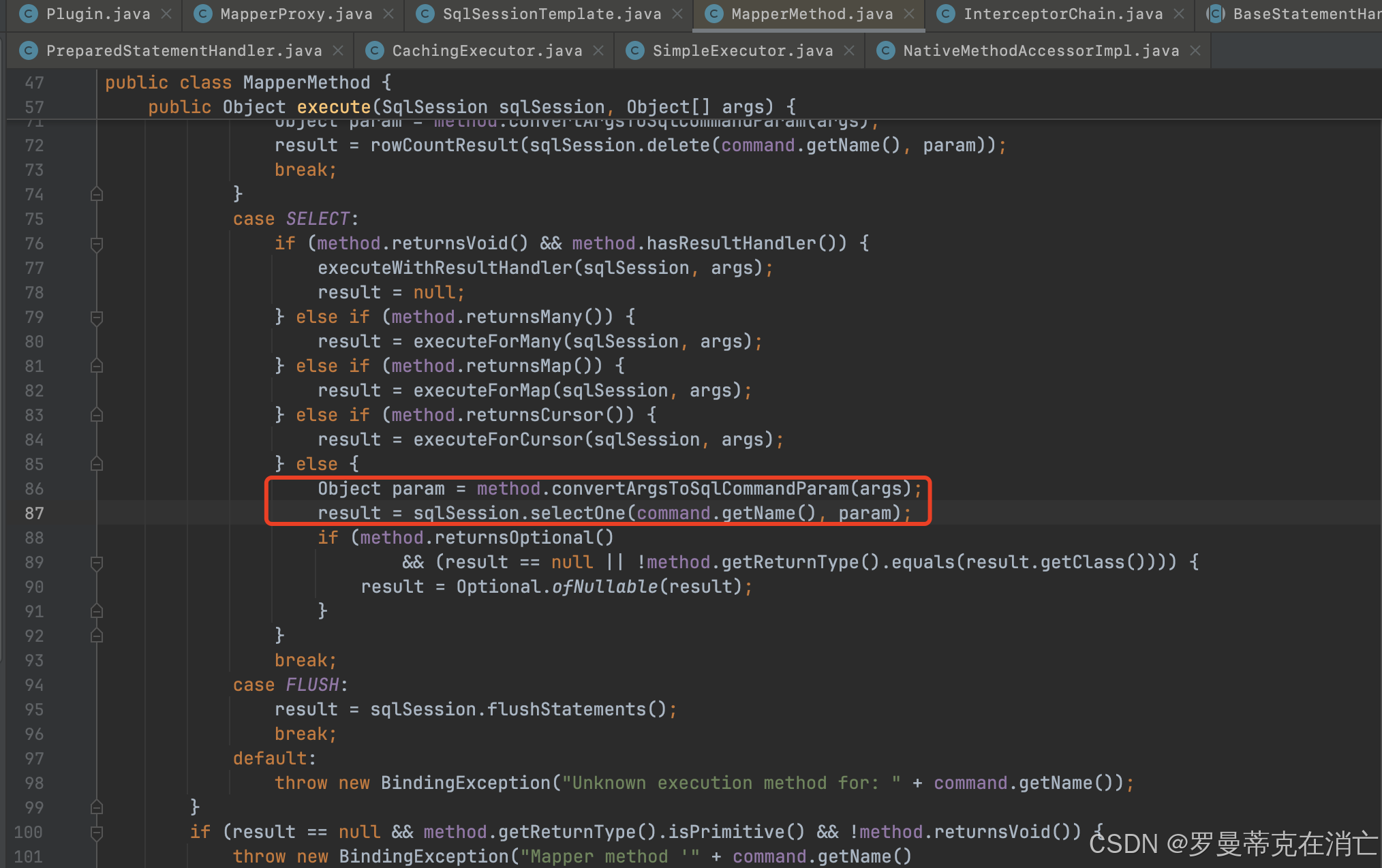Close the MapperProxy.java tab

click(x=388, y=14)
